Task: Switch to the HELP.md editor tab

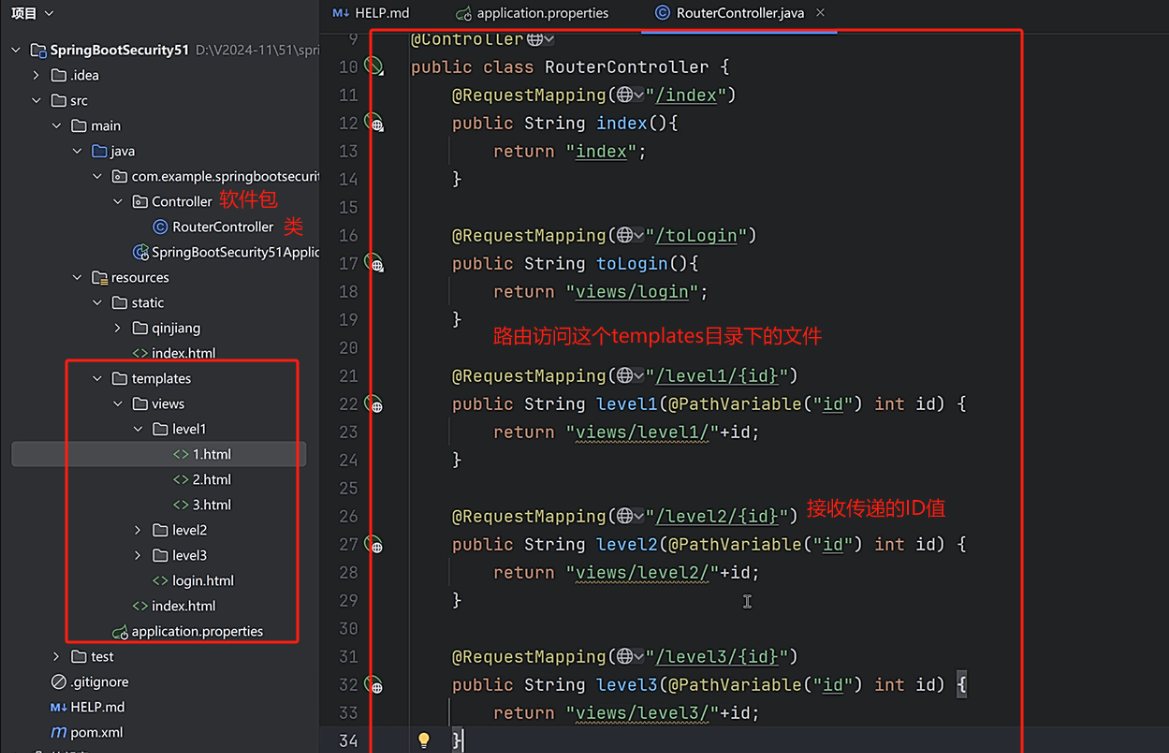Action: coord(371,13)
